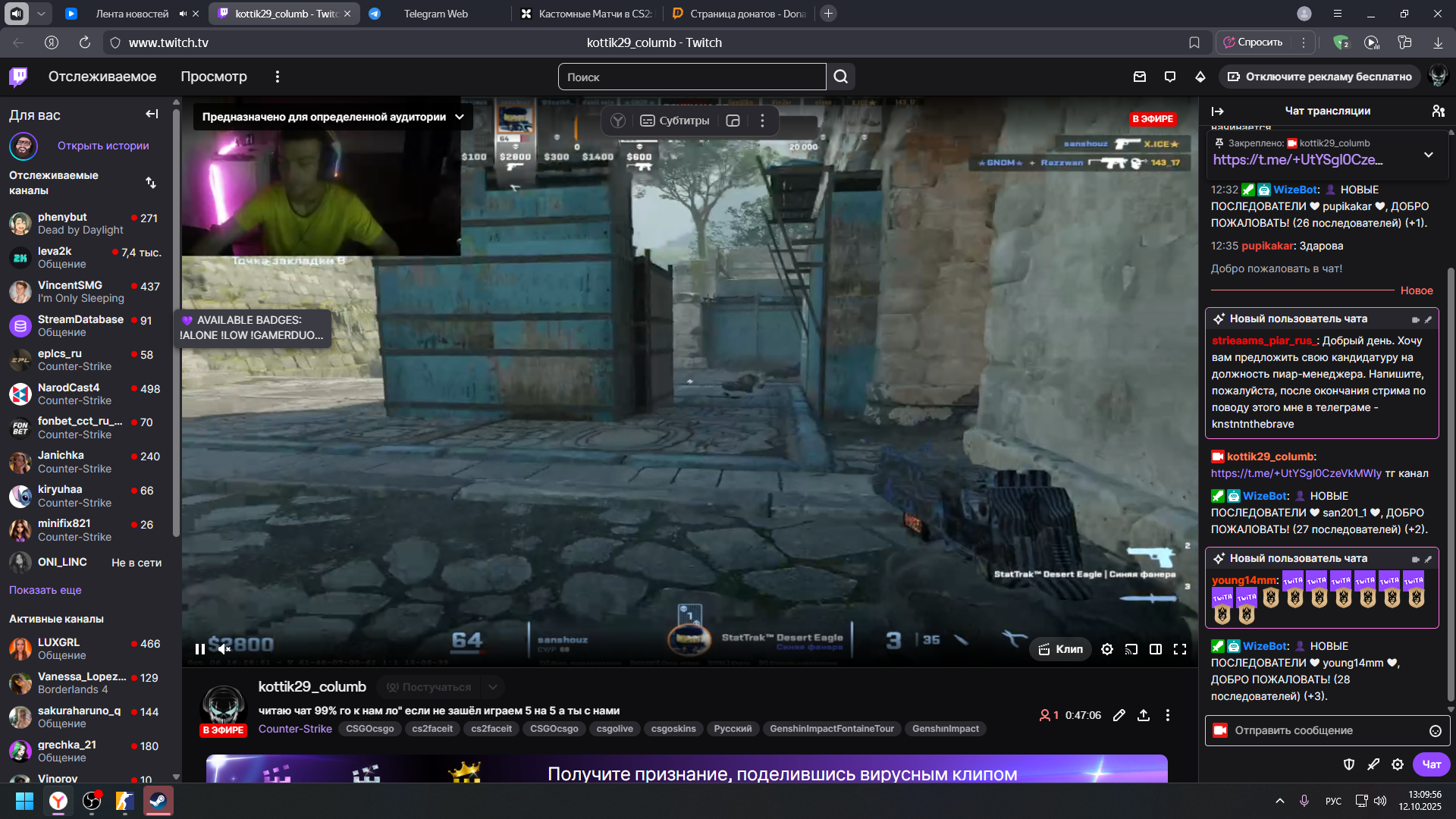Expand the audience content label dropdown

click(x=460, y=117)
